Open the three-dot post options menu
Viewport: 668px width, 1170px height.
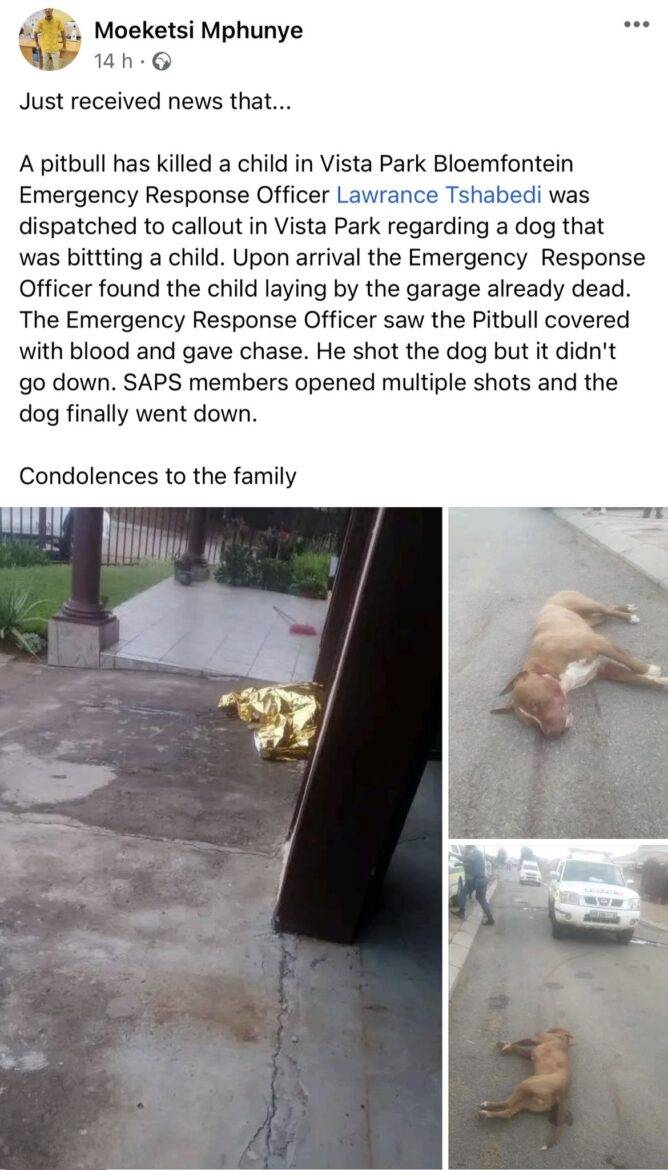(x=636, y=24)
